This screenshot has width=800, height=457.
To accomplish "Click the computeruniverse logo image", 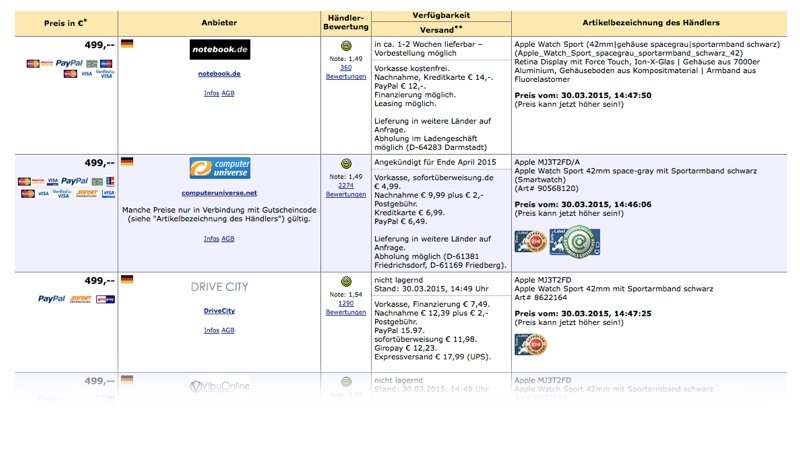I will (x=220, y=168).
